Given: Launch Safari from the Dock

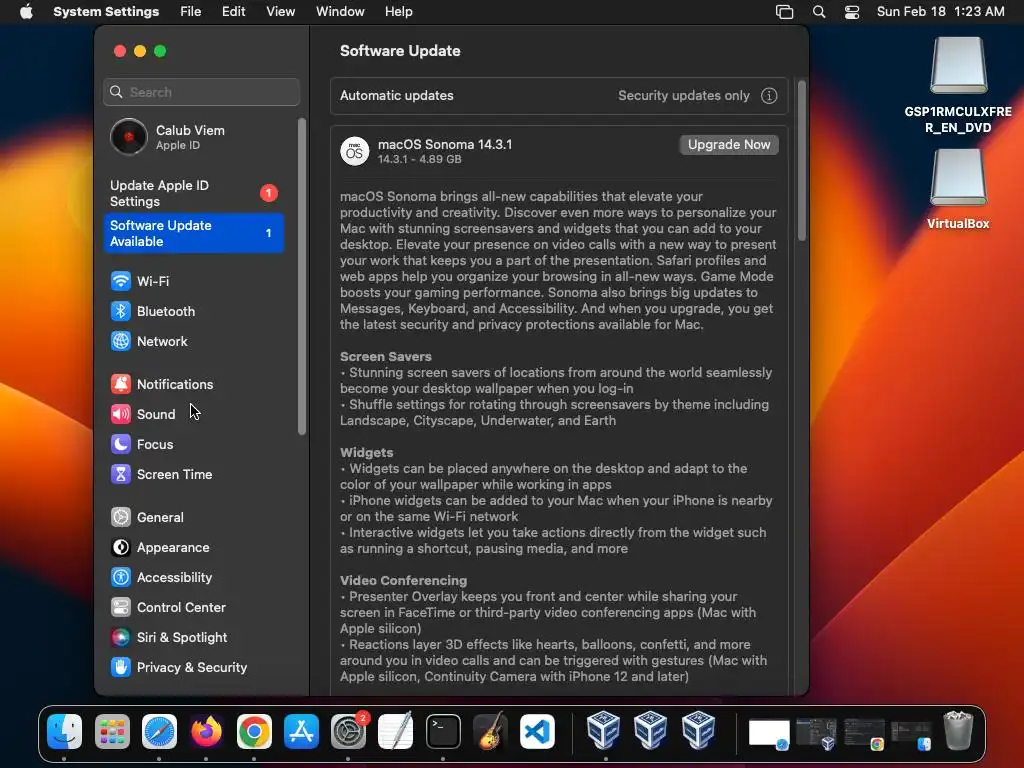Looking at the screenshot, I should coord(159,731).
